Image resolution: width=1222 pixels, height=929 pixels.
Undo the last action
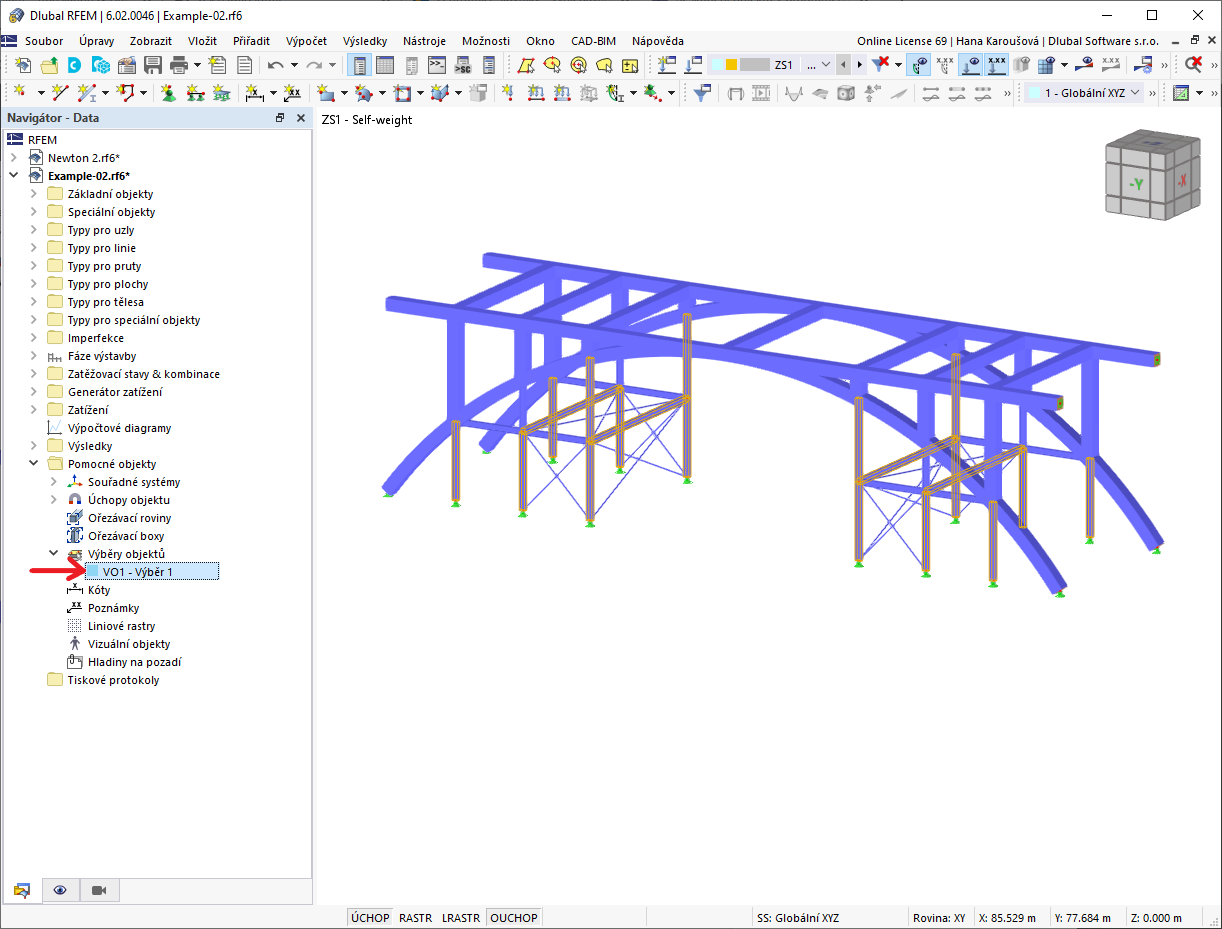tap(275, 65)
